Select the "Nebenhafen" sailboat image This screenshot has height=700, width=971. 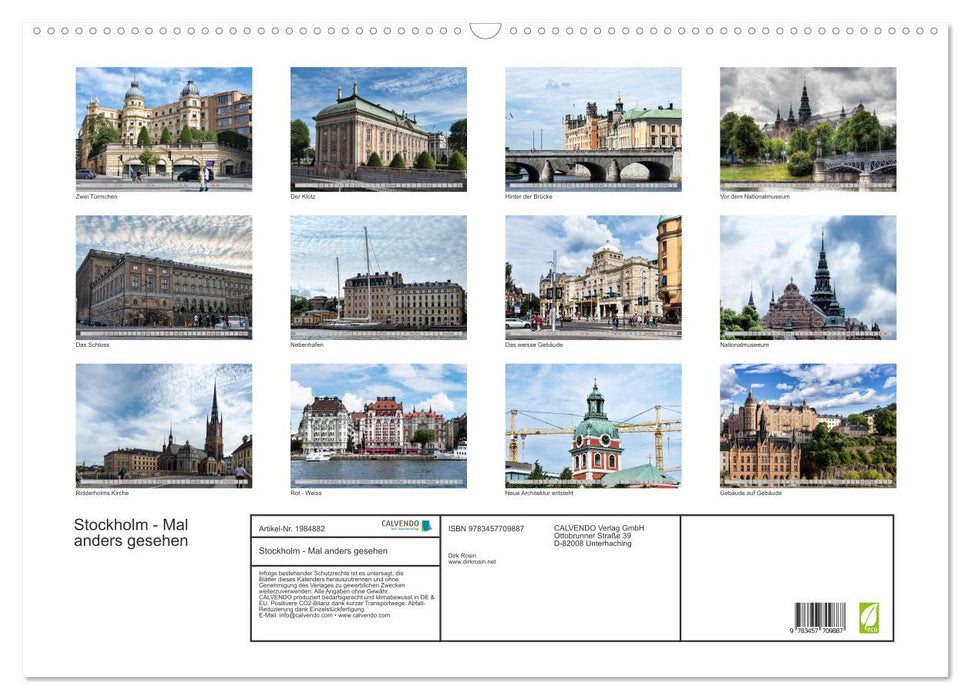point(378,277)
